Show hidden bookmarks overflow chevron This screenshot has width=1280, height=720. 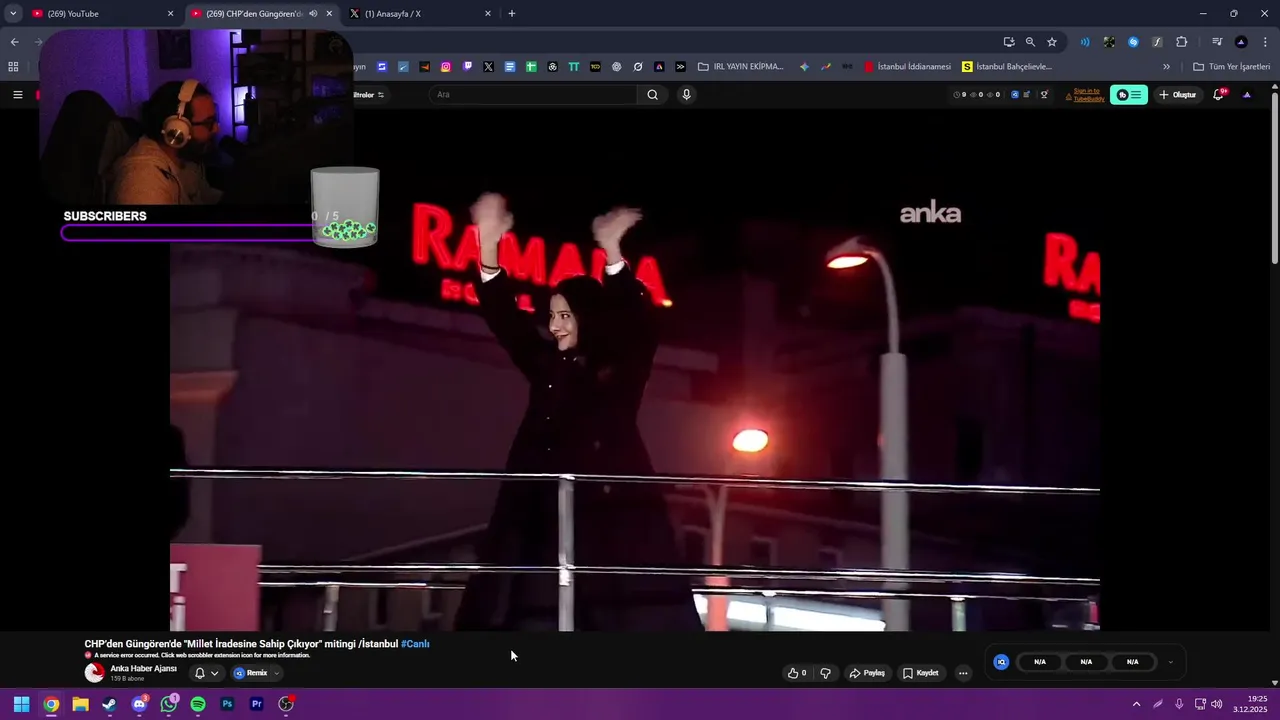click(x=1166, y=67)
